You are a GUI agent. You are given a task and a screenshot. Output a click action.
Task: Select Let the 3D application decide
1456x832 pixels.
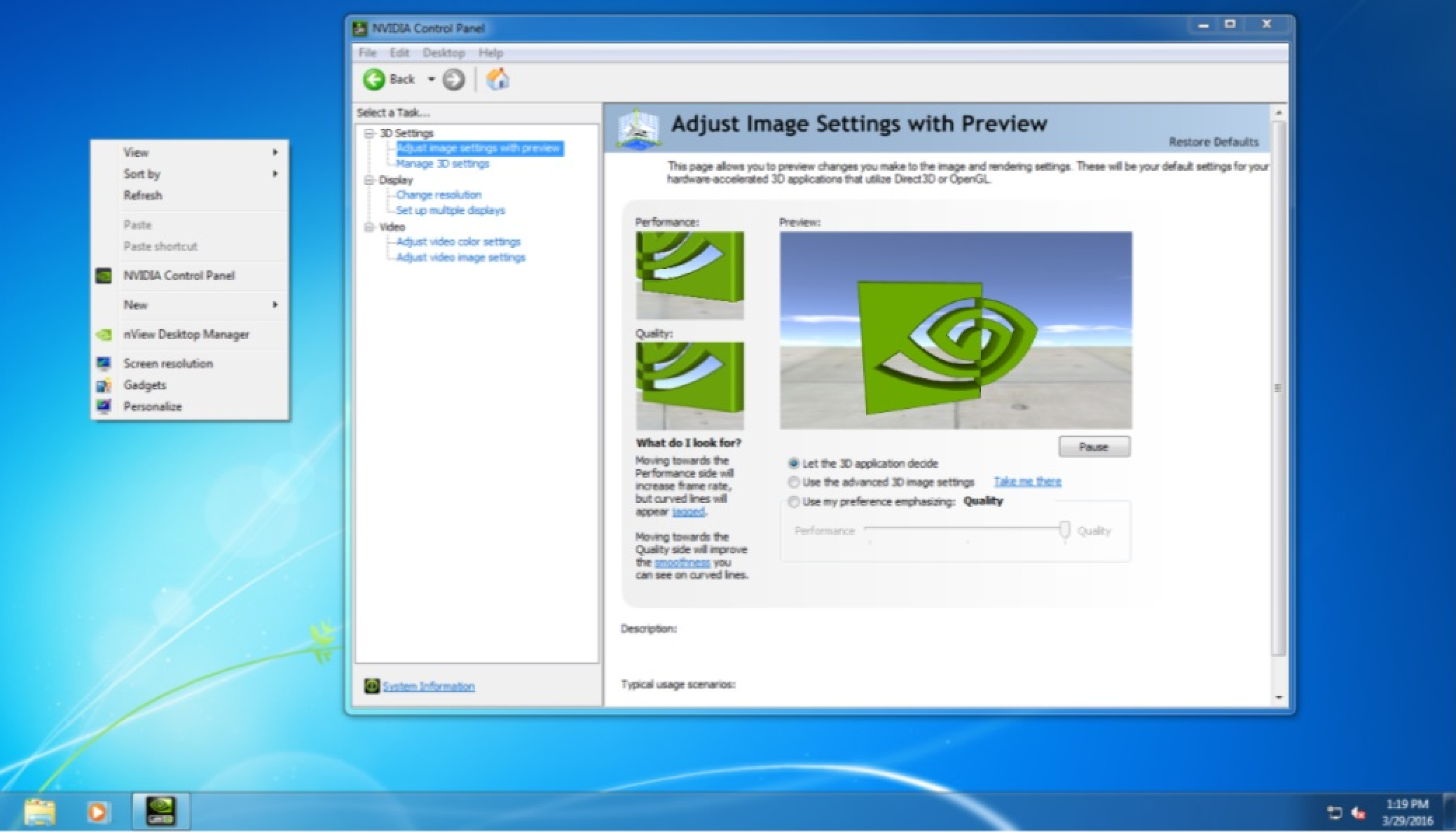point(794,463)
